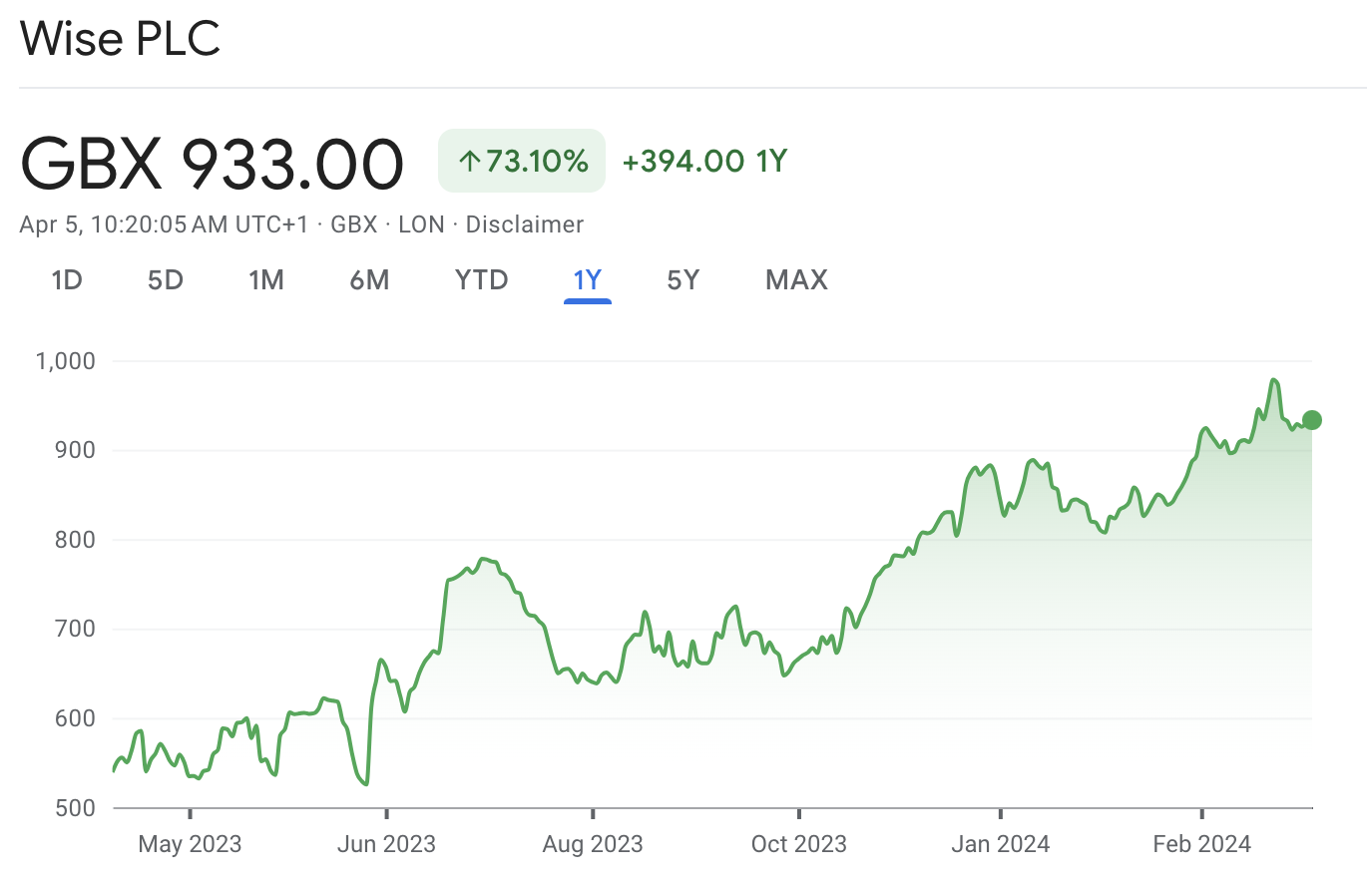Switch to the 1D time range tab

[x=67, y=280]
